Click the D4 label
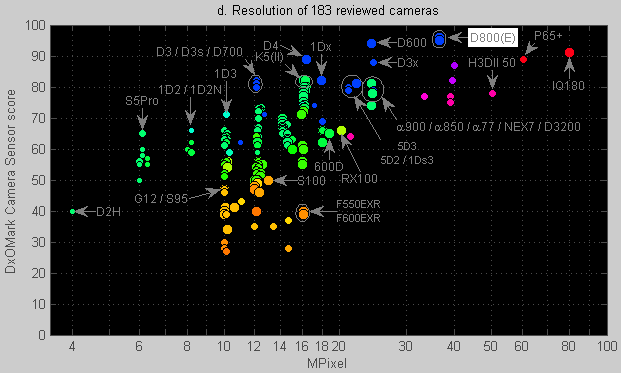The image size is (621, 373). pyautogui.click(x=271, y=46)
